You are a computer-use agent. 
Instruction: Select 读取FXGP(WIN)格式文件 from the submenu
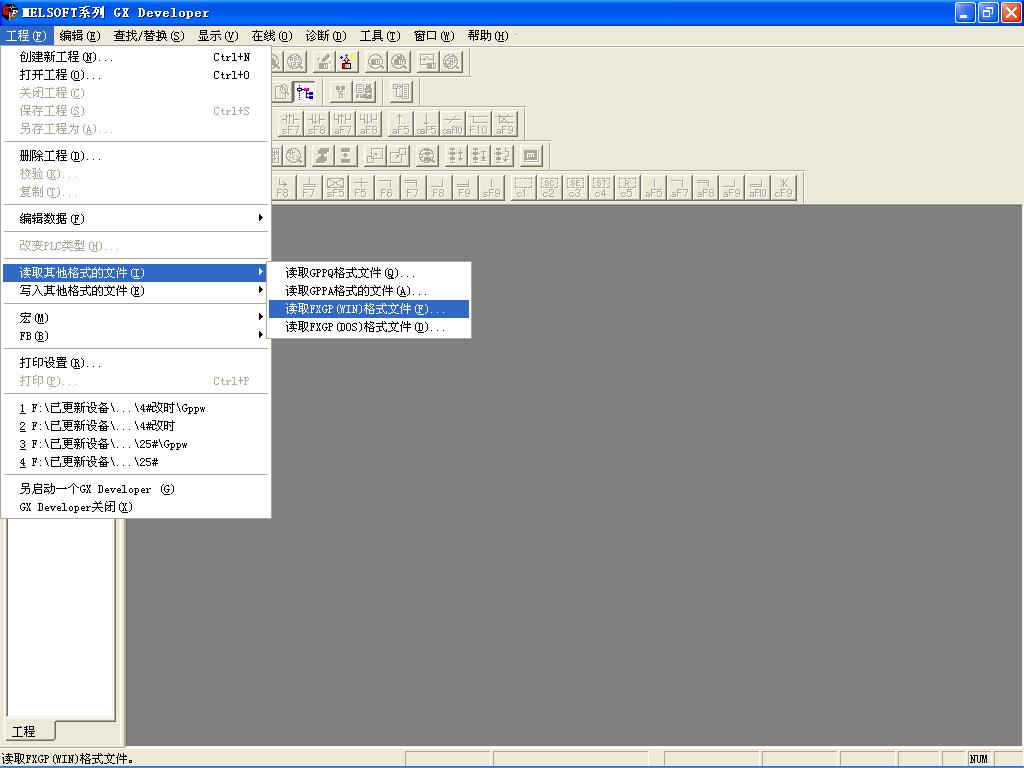click(366, 309)
